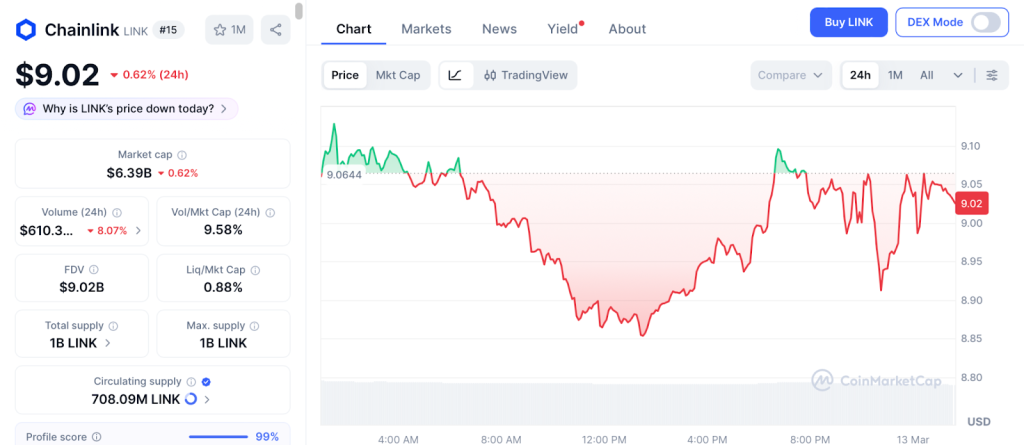The width and height of the screenshot is (1024, 445).
Task: Open 'Why is LINK's price down today?'
Action: pyautogui.click(x=127, y=108)
